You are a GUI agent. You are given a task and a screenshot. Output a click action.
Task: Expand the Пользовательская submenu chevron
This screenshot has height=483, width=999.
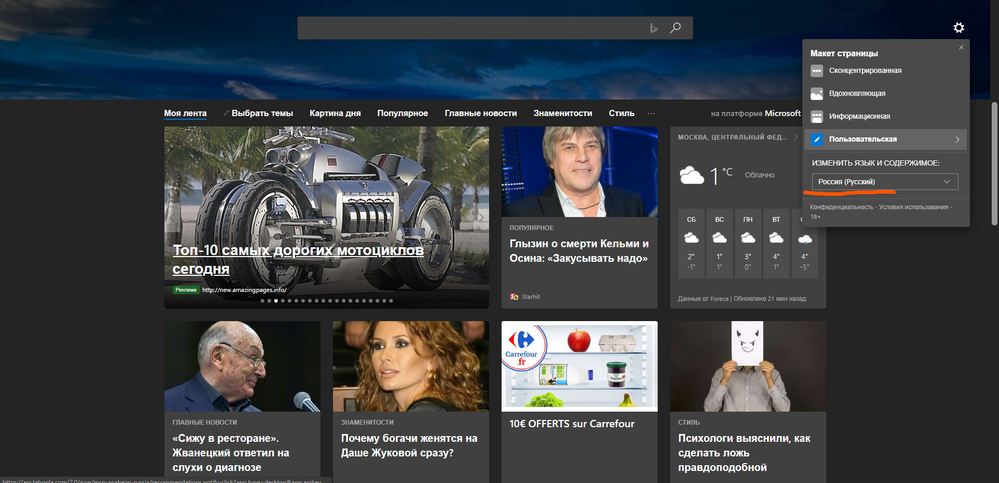957,140
